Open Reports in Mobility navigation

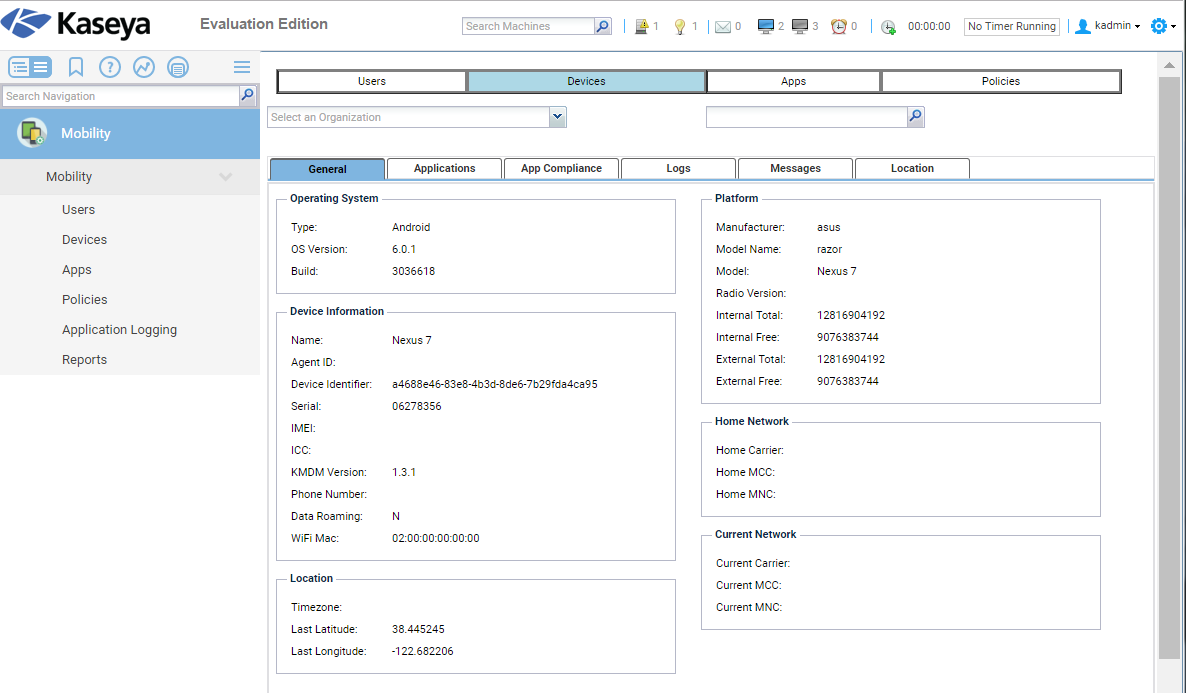point(85,360)
